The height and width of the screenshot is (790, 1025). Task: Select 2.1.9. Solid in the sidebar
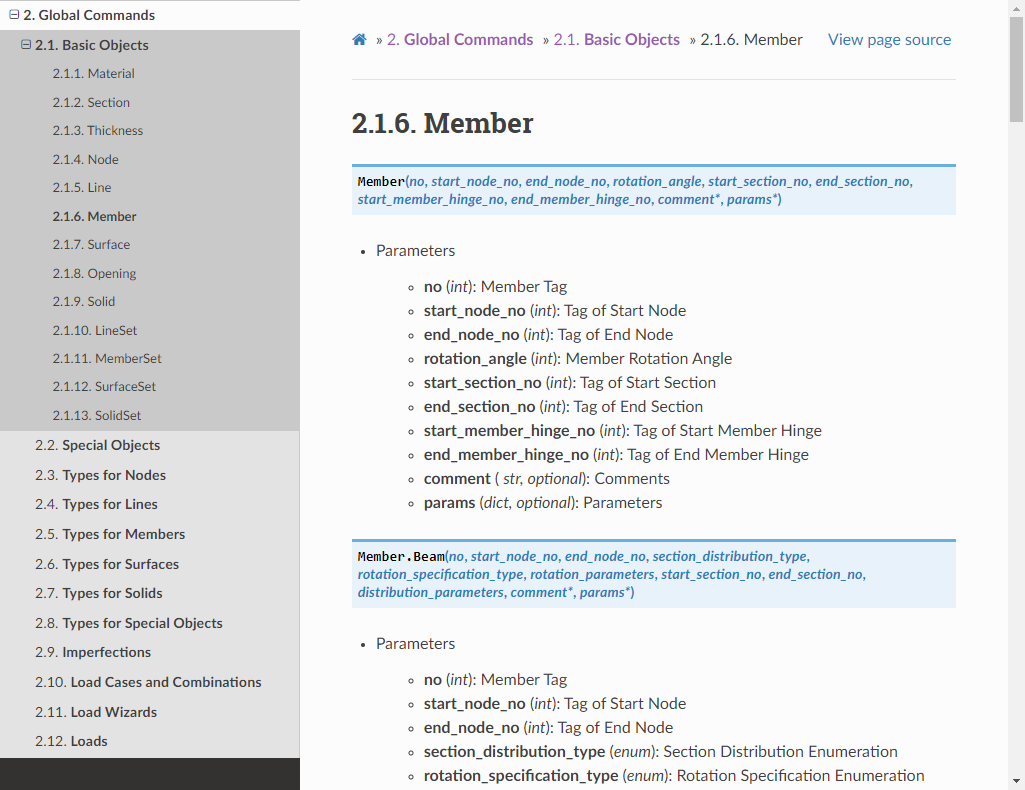click(x=82, y=301)
